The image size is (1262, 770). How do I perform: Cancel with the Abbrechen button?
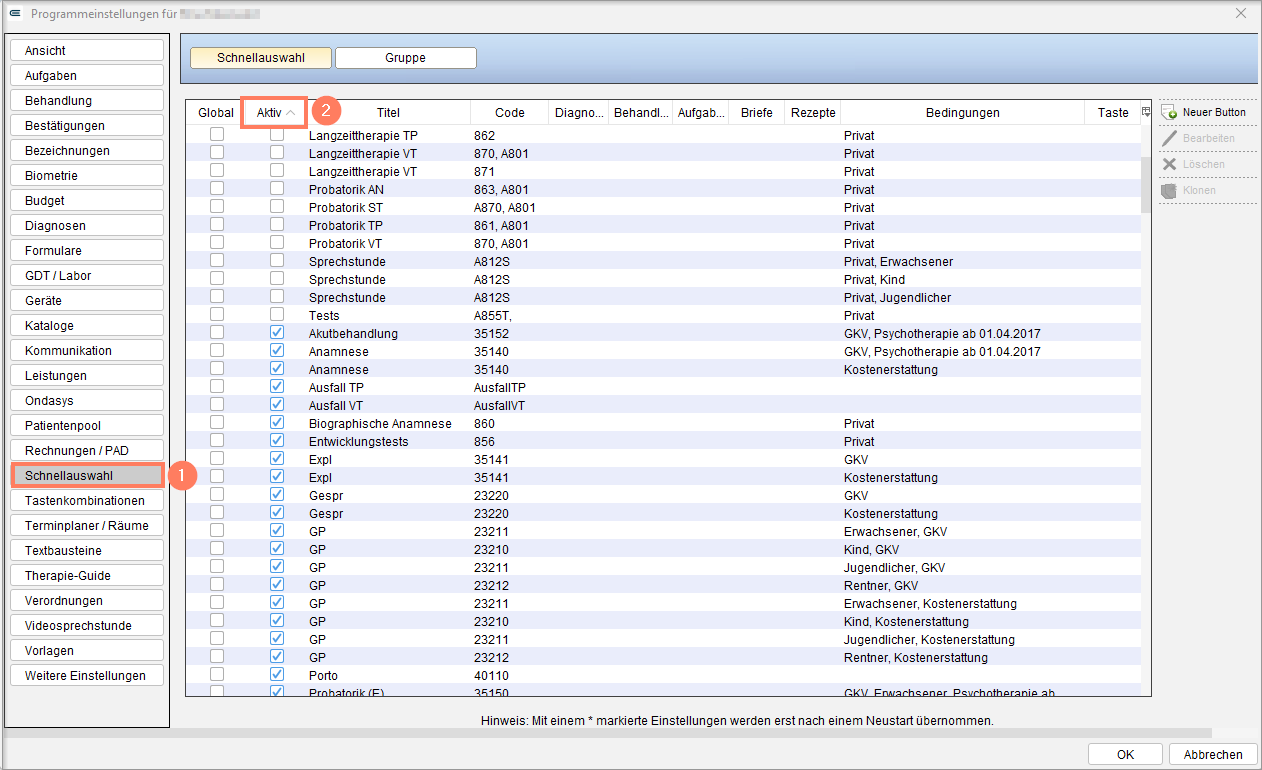[x=1213, y=755]
